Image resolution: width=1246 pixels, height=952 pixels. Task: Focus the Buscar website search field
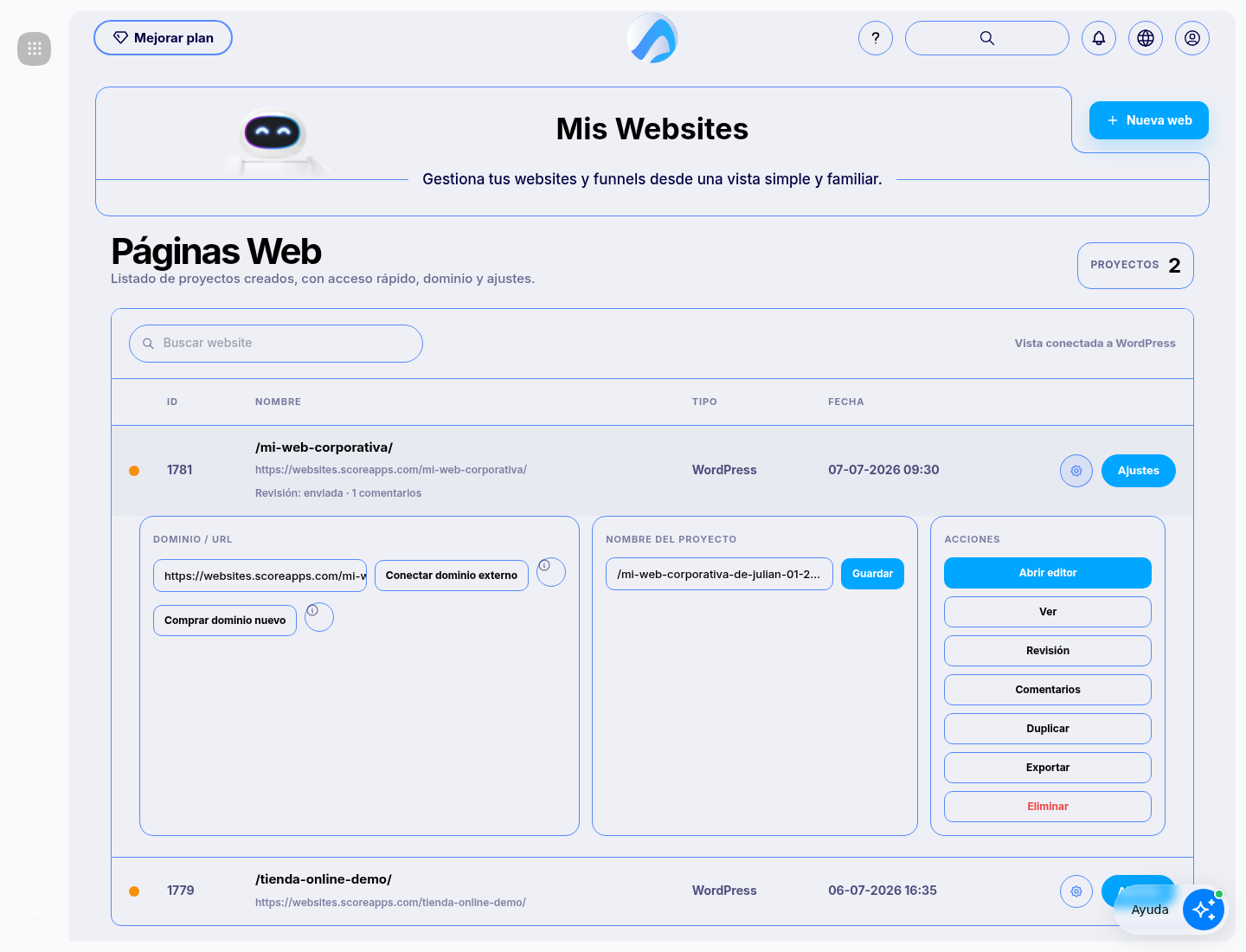click(x=276, y=344)
